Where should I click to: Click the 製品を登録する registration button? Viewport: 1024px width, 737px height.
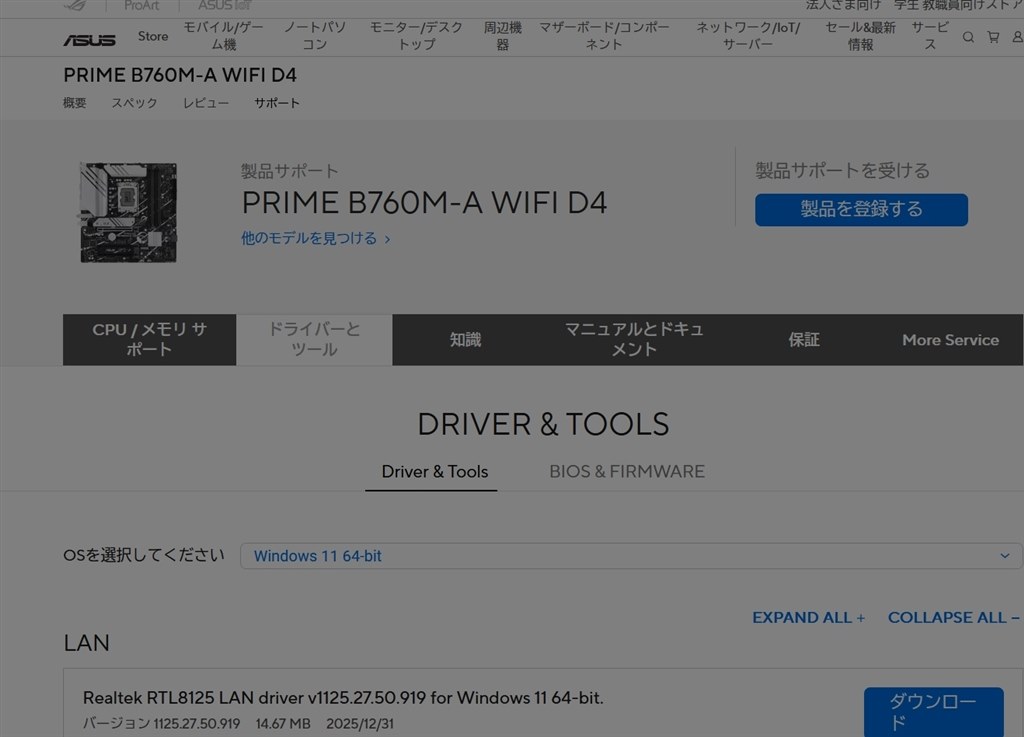tap(861, 210)
